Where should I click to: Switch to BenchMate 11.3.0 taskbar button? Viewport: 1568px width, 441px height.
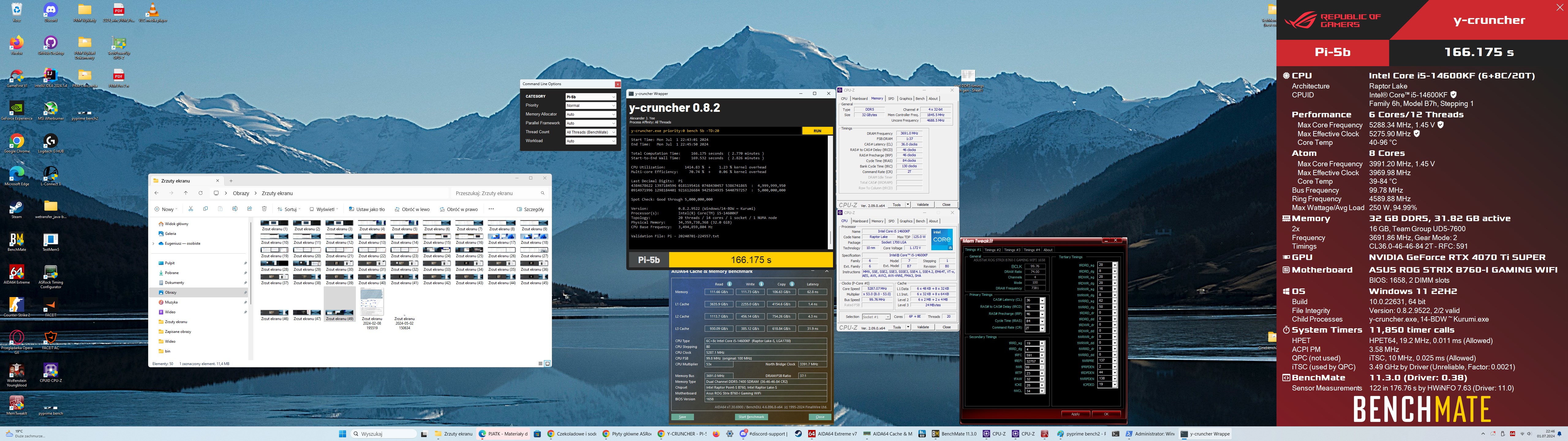click(x=954, y=434)
